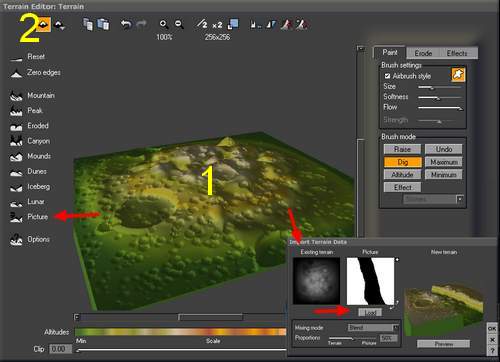This screenshot has width=500, height=362.
Task: Adjust the brush Softness slider
Action: pos(440,98)
